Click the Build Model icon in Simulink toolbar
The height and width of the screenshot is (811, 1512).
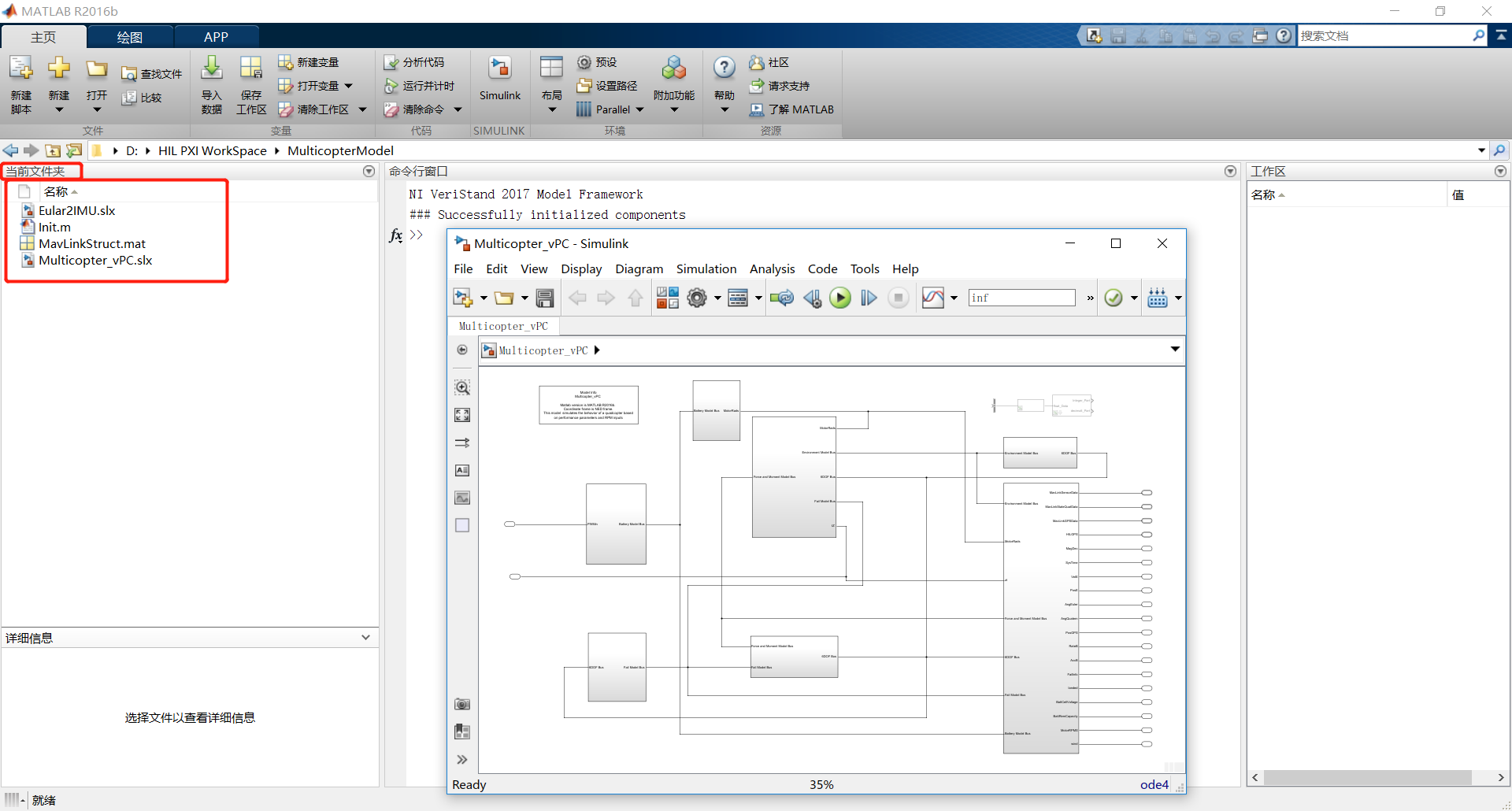pos(1158,298)
